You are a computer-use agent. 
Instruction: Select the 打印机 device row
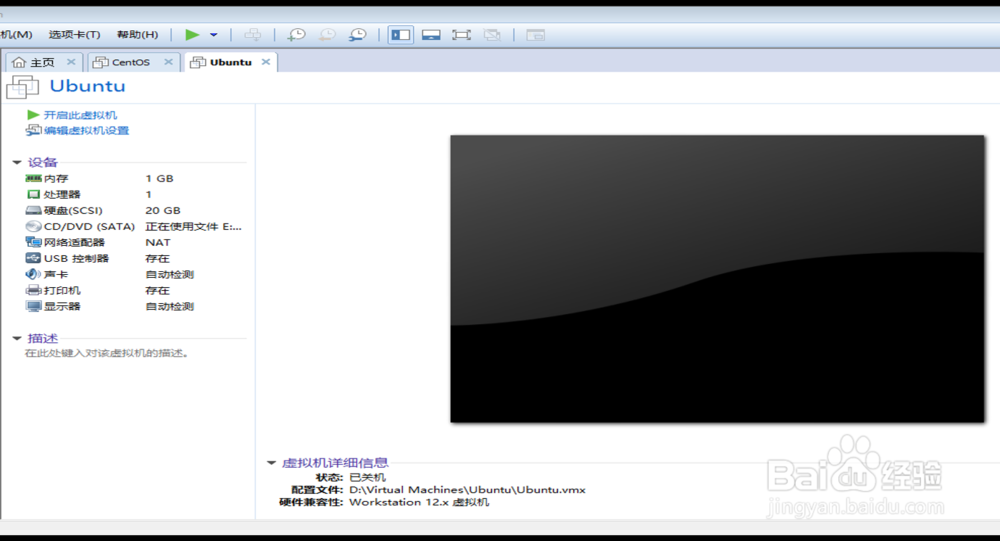tap(134, 290)
